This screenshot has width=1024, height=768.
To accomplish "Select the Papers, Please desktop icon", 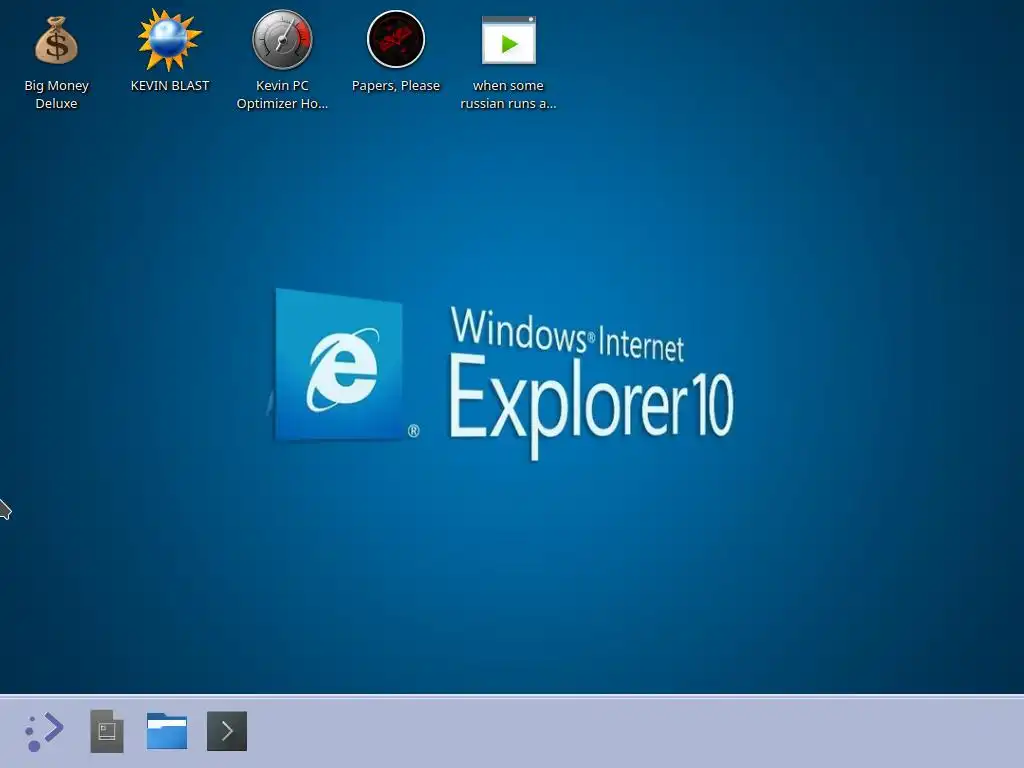I will pos(396,39).
